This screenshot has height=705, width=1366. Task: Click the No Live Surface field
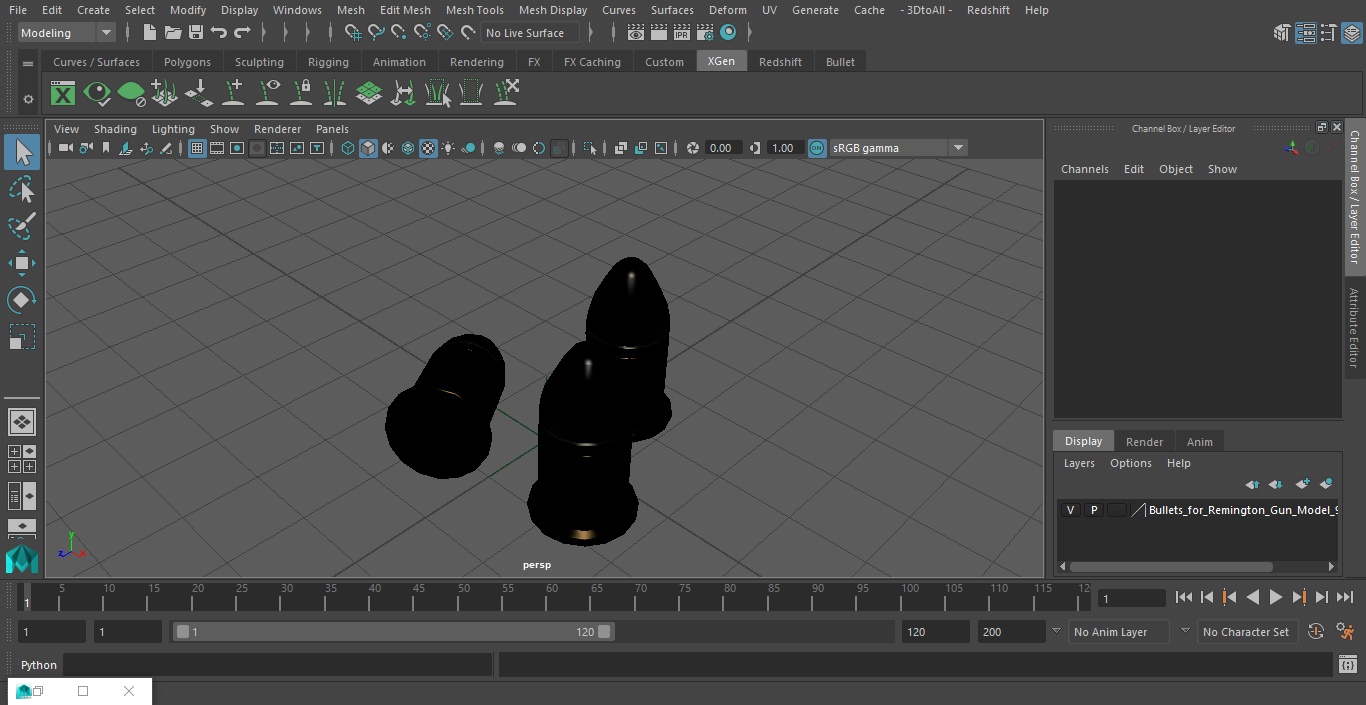click(530, 33)
